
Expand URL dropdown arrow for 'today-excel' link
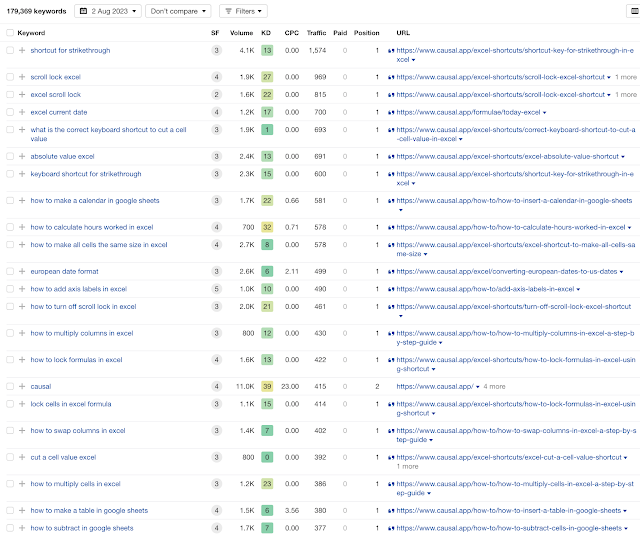[544, 113]
